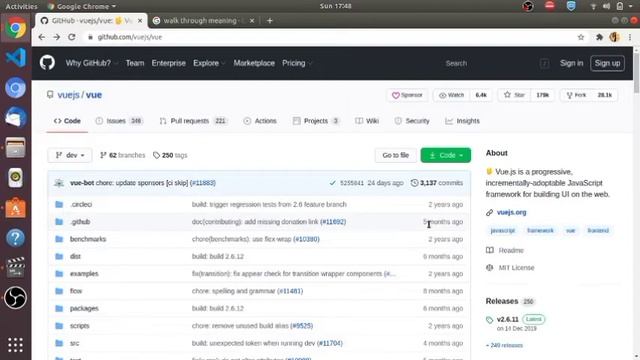
Task: Close the GitHub vuejs/vue tab
Action: pos(140,20)
